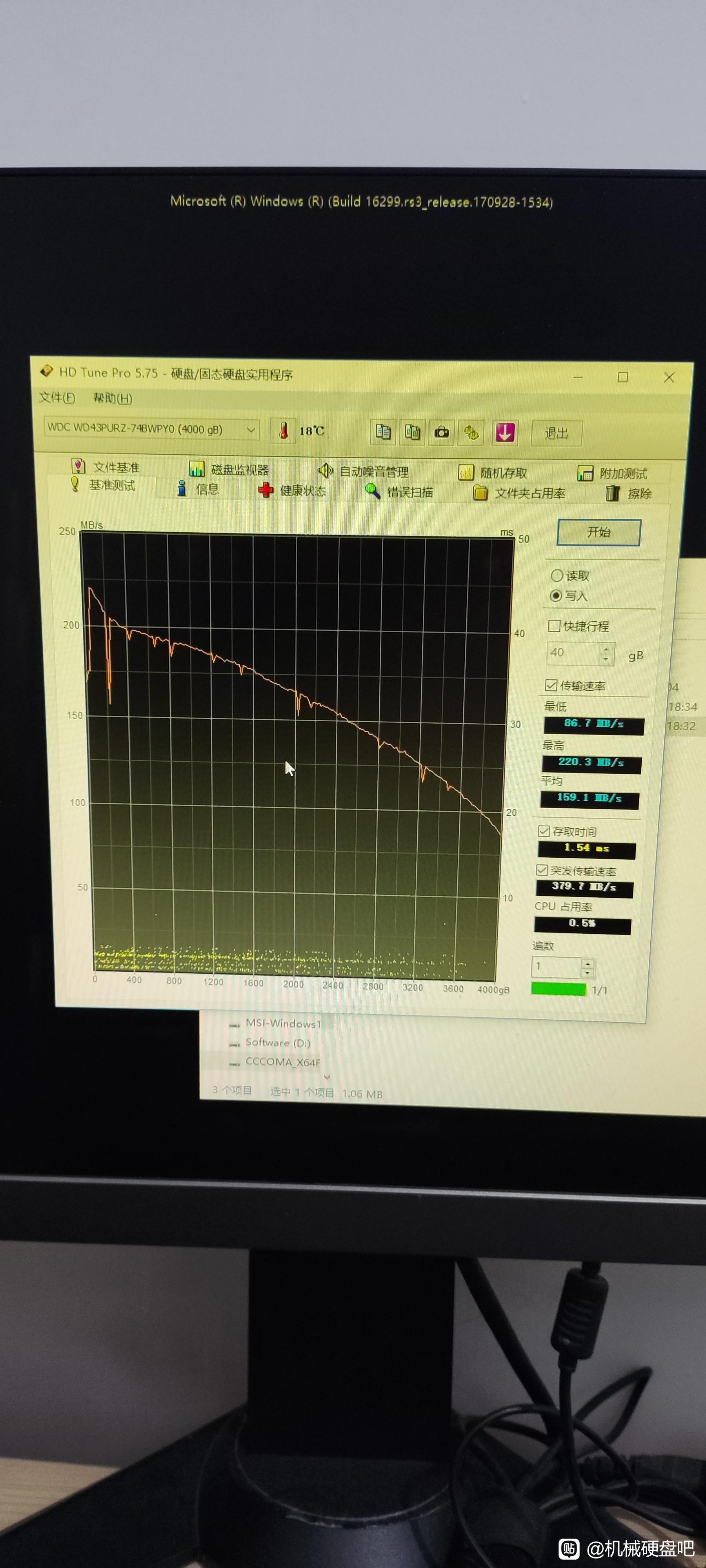Open the options gear icon in toolbar
706x1568 pixels.
[471, 433]
